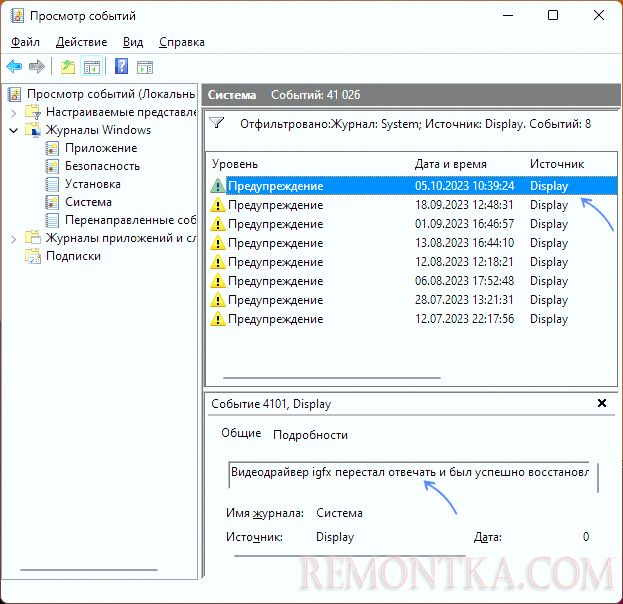Click the Событие 4101, Display header
Viewport: 623px width, 604px height.
(x=271, y=404)
